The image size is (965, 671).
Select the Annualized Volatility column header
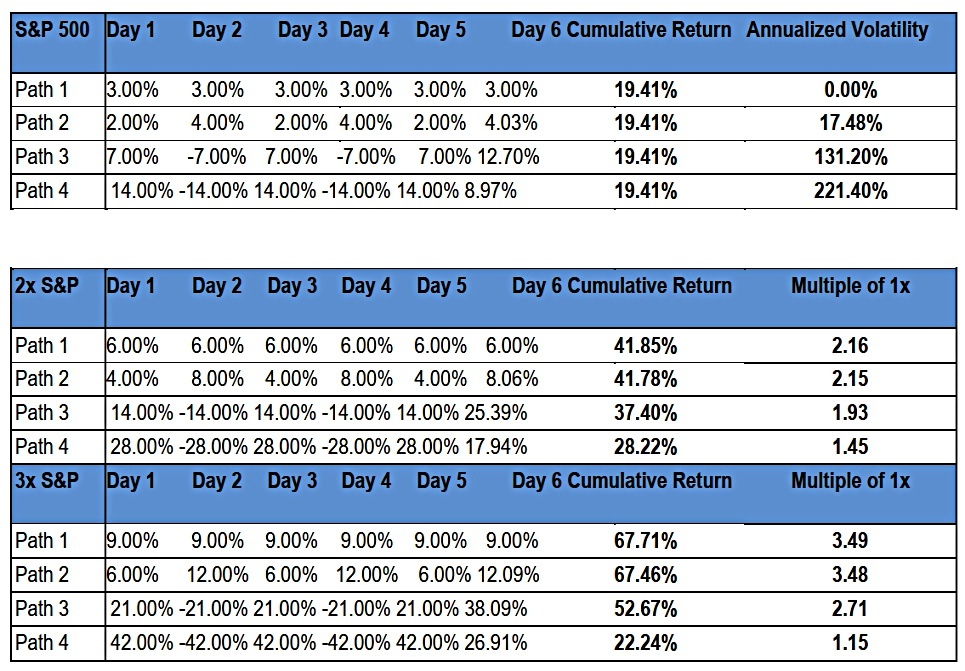point(837,30)
